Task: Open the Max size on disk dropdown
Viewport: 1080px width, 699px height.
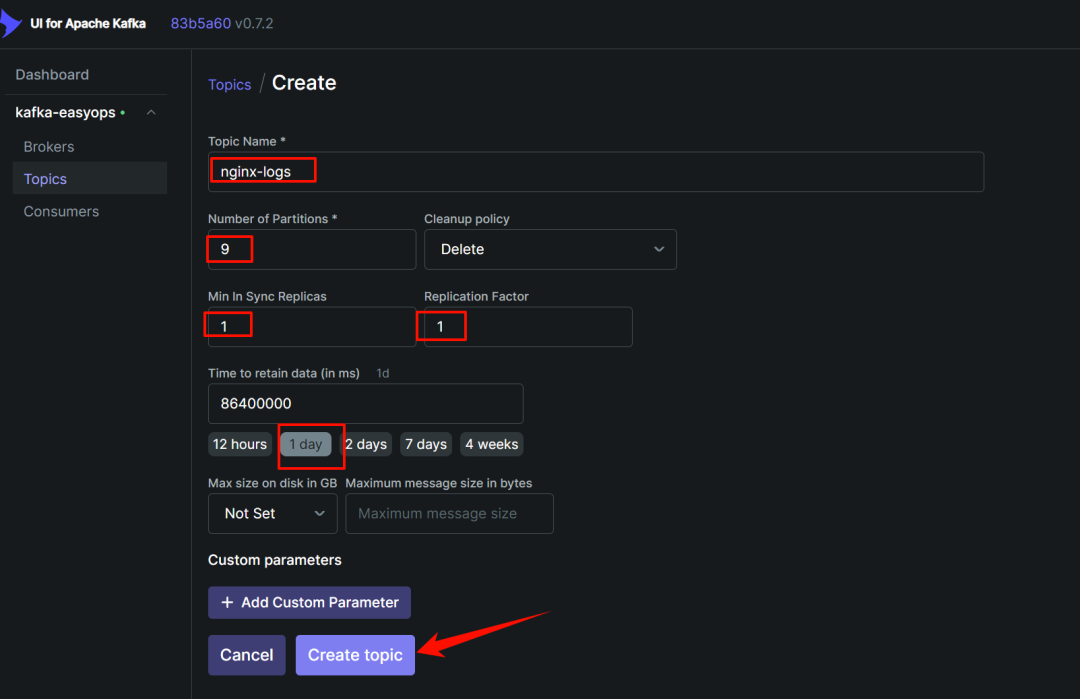Action: point(273,513)
